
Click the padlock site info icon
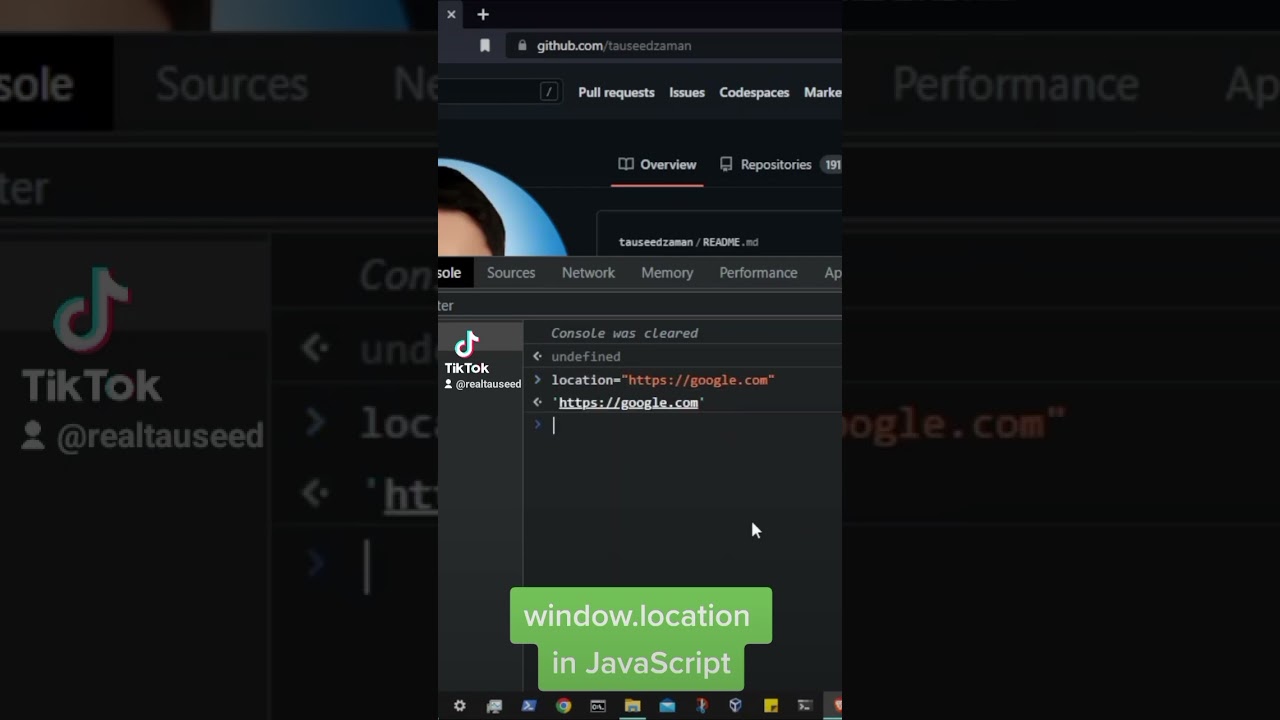pos(521,45)
